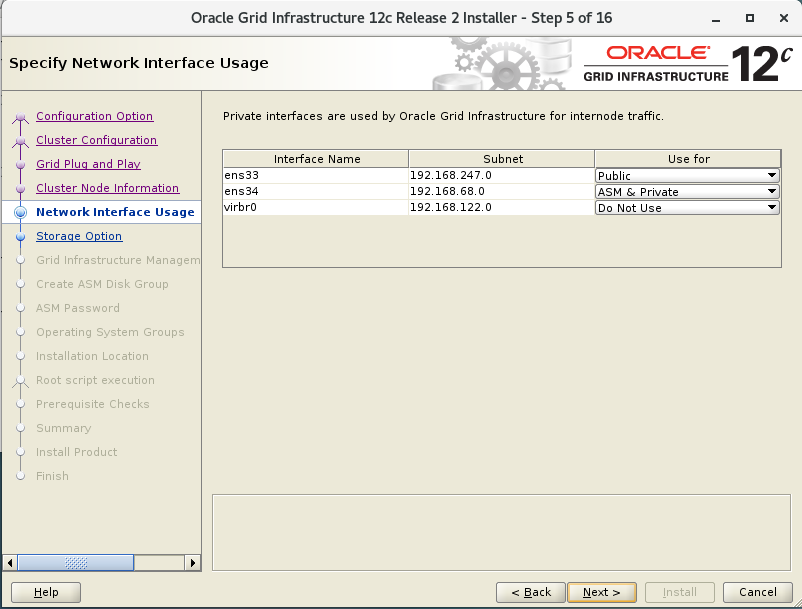Viewport: 802px width, 609px height.
Task: Click subnet 192.168.122.0 cell
Action: click(x=501, y=207)
